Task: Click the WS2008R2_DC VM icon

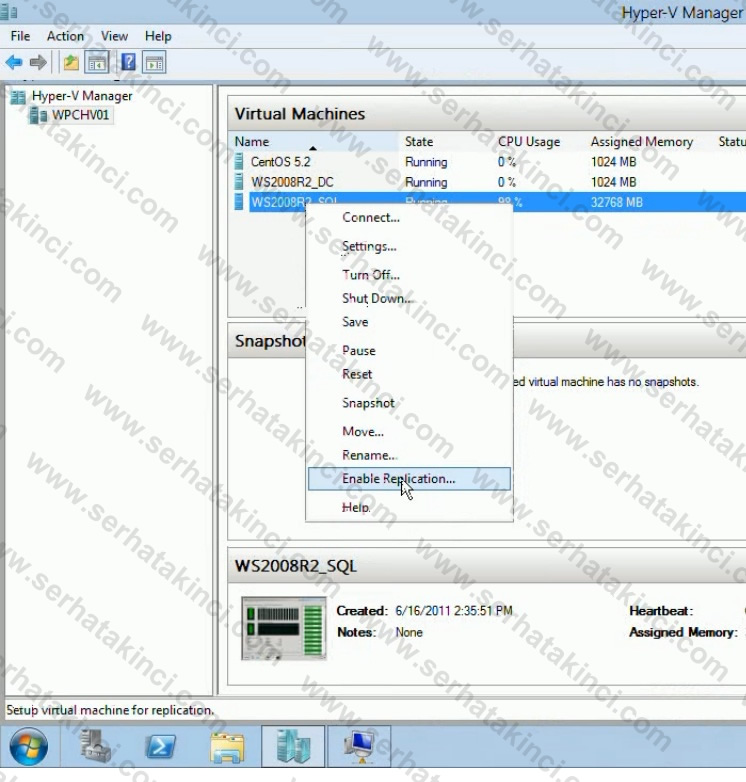Action: (x=239, y=182)
